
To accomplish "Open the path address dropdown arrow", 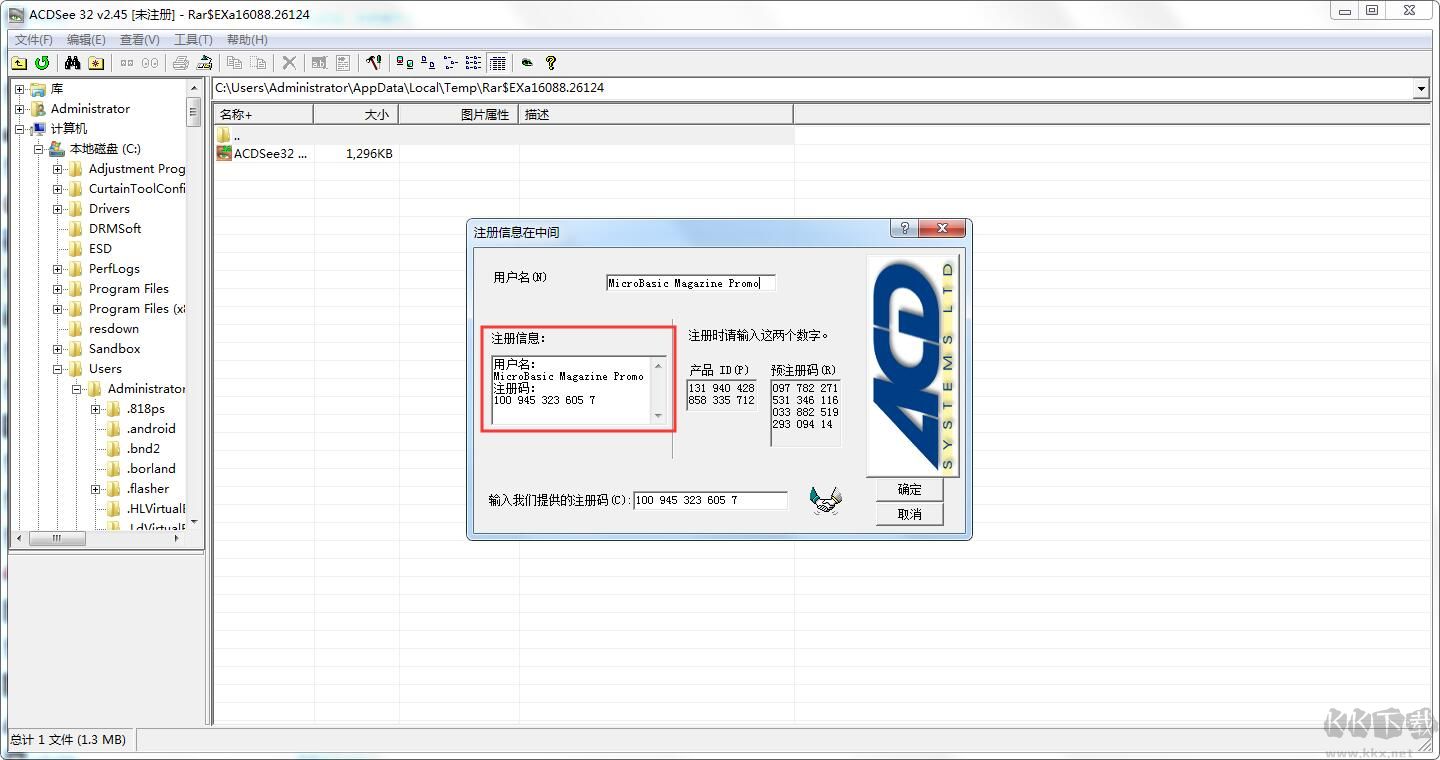I will [x=1421, y=89].
